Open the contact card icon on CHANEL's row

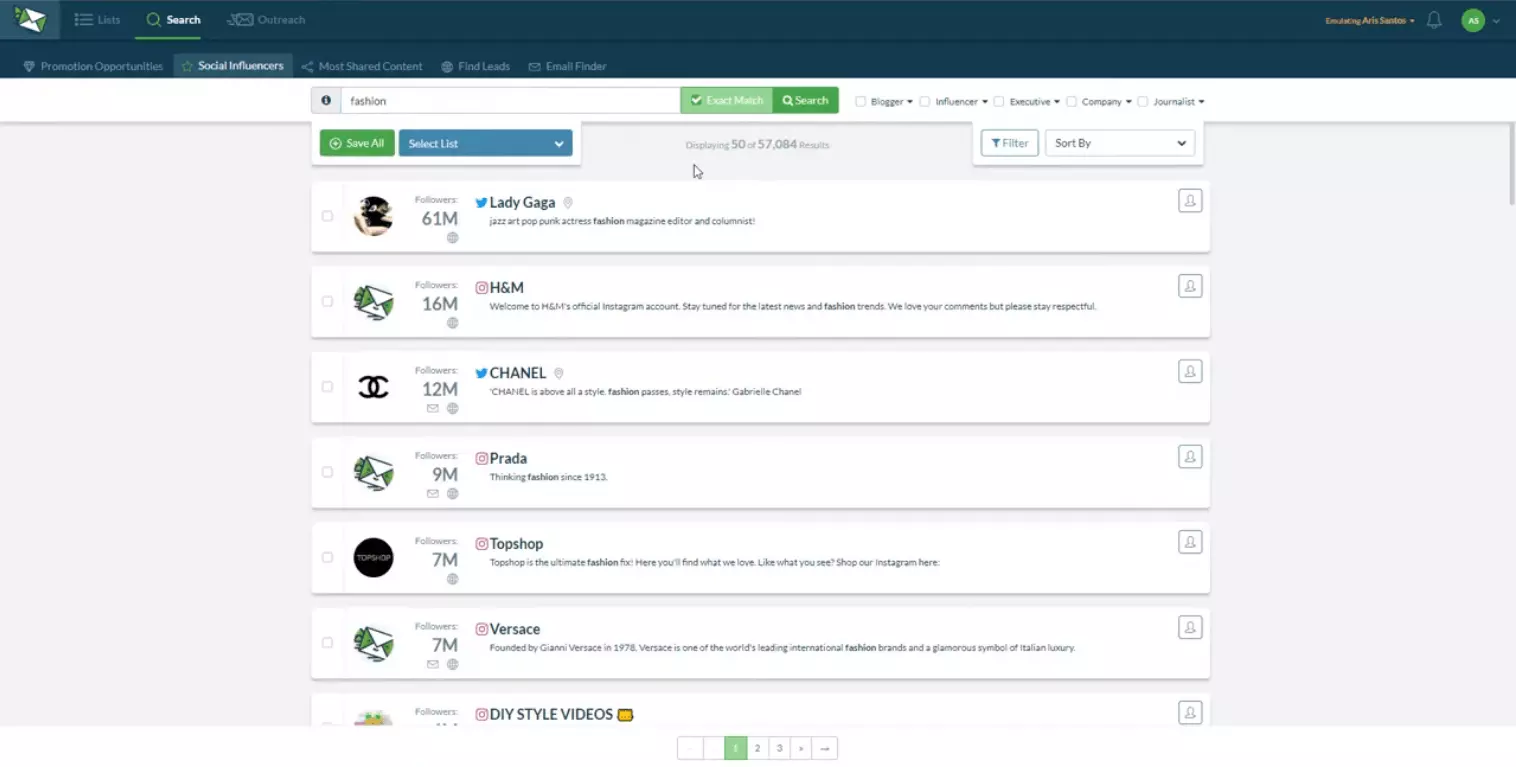tap(1190, 371)
